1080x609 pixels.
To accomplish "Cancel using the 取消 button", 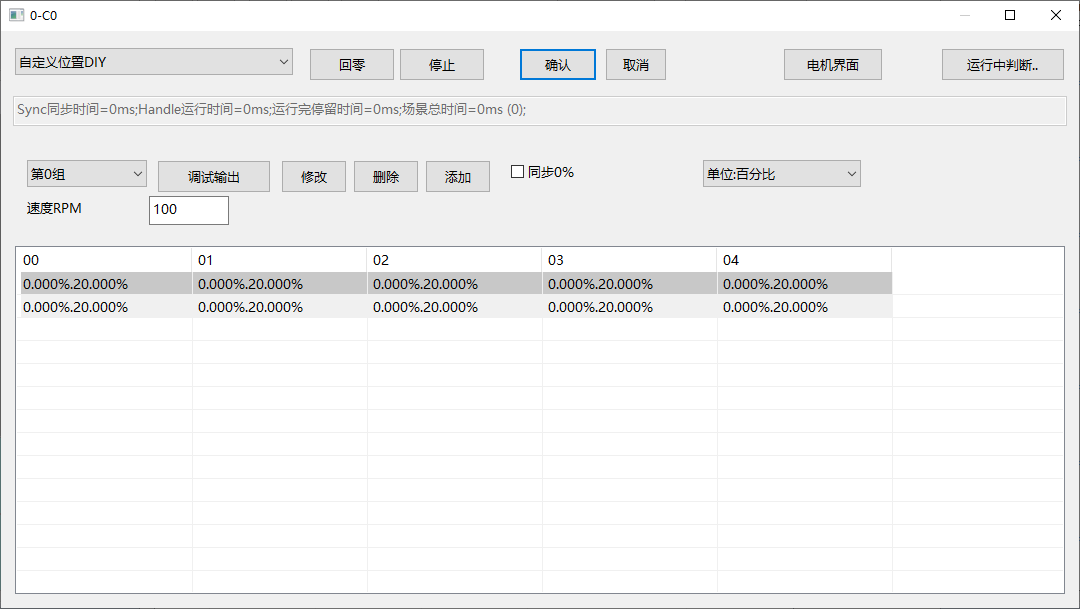I will click(636, 65).
